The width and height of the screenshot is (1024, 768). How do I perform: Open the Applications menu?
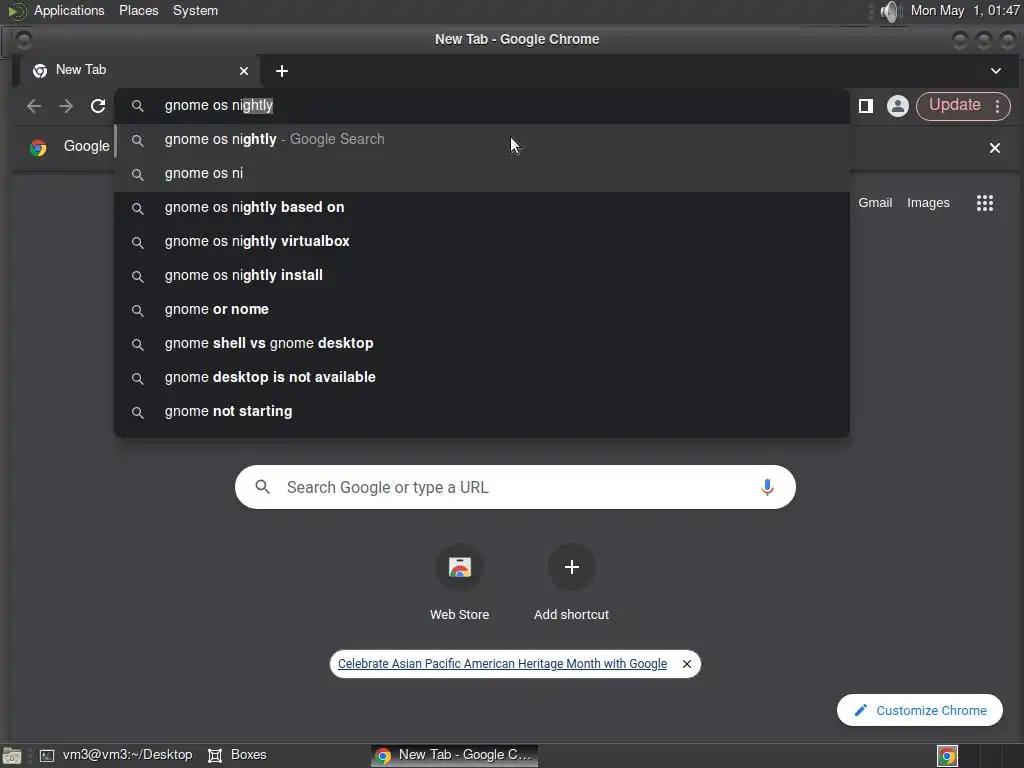click(x=69, y=10)
